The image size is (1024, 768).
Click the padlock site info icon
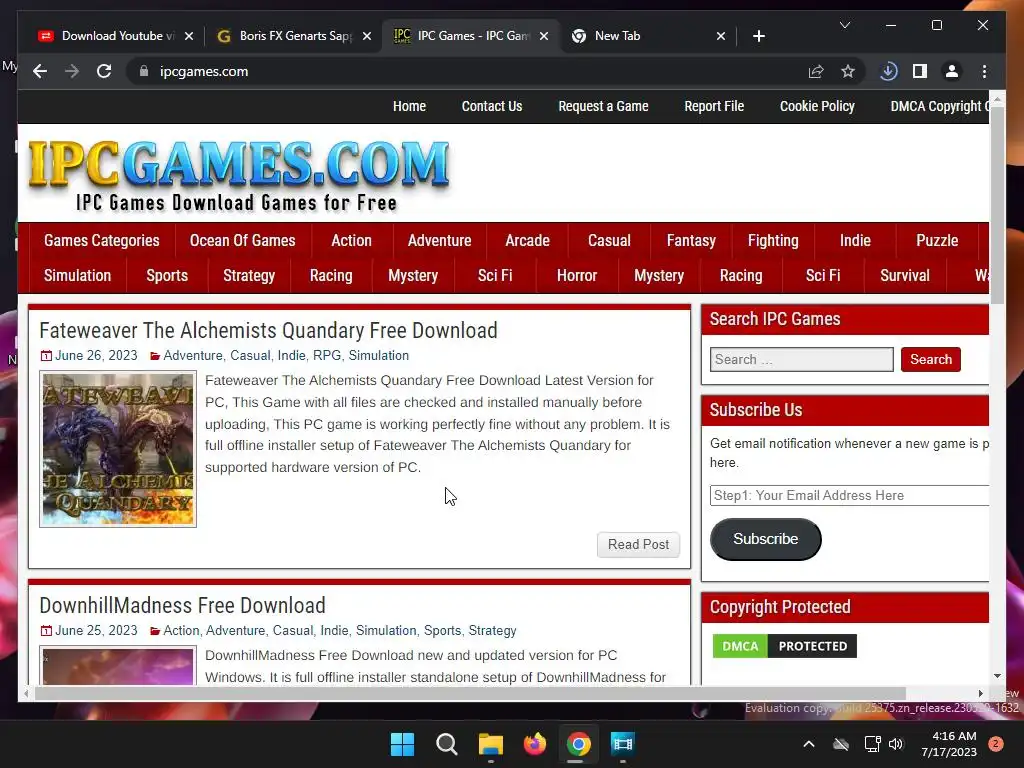[x=144, y=71]
